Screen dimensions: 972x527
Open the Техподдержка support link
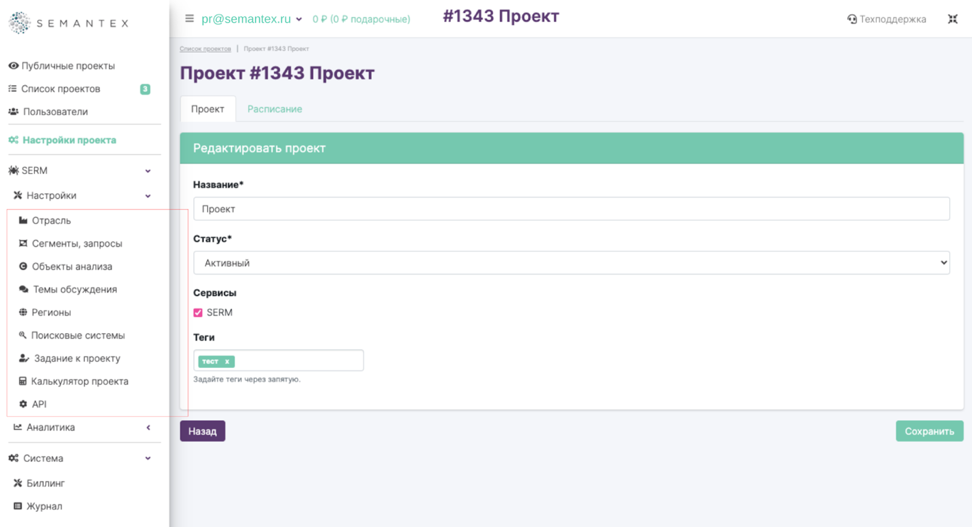(x=886, y=19)
